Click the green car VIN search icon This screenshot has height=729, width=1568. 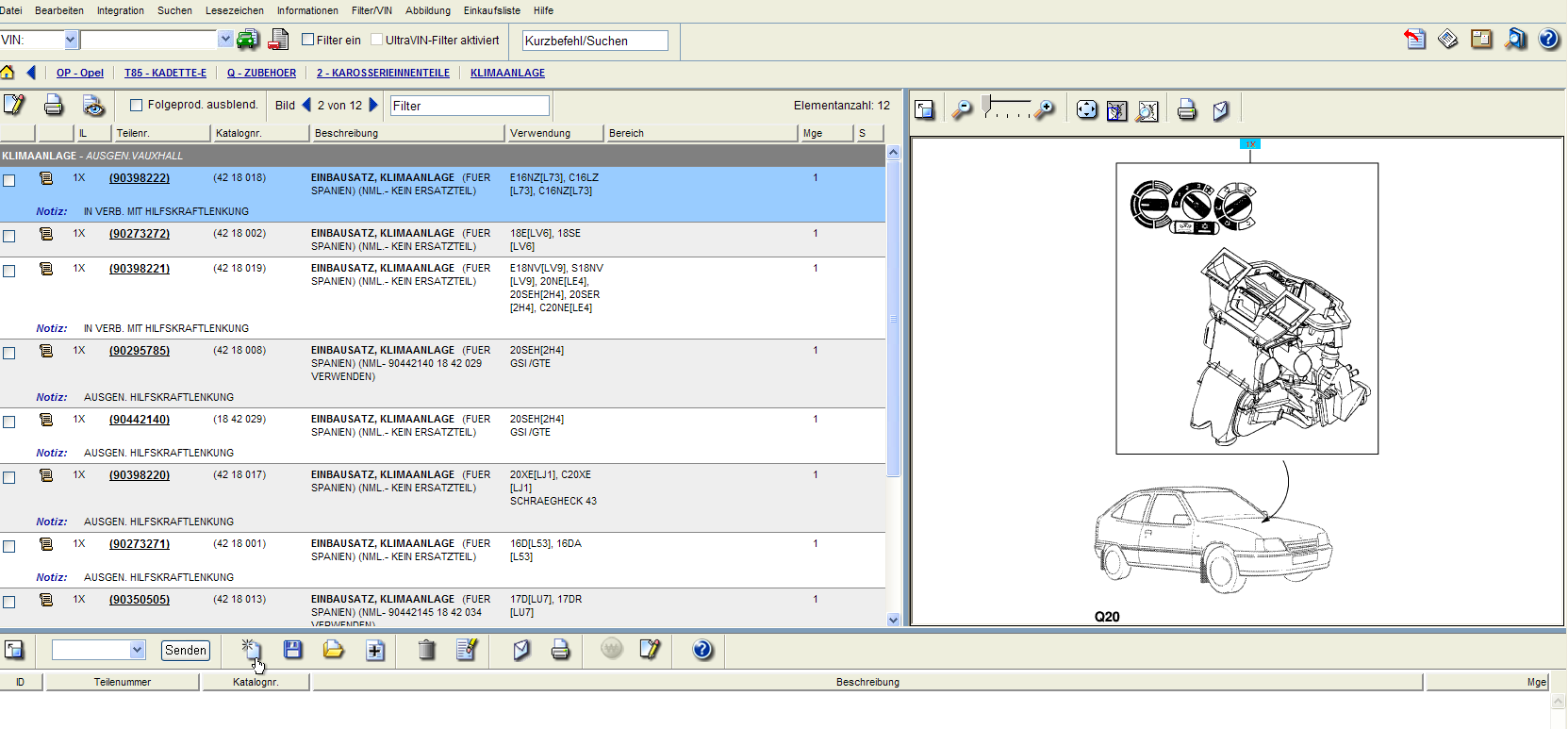247,40
